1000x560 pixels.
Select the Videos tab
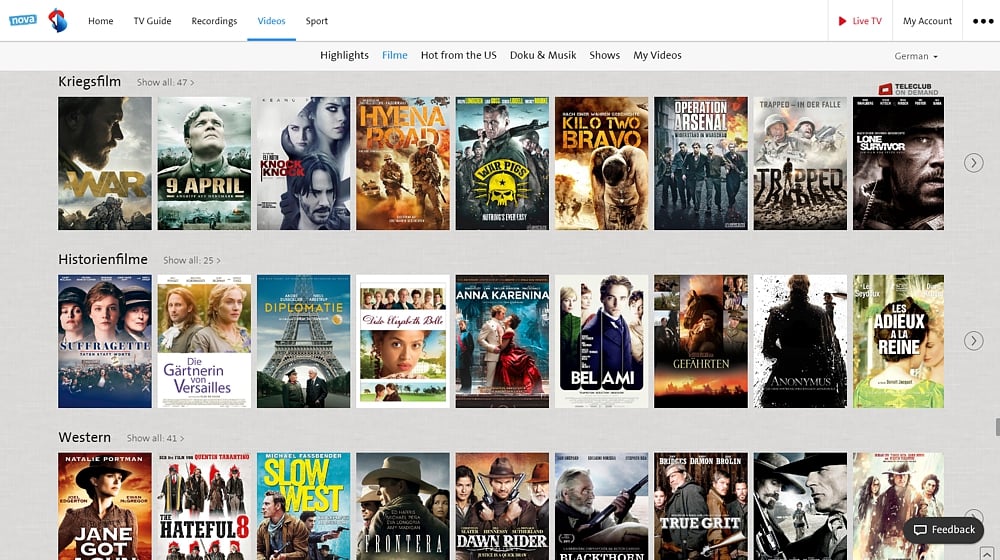pos(271,21)
